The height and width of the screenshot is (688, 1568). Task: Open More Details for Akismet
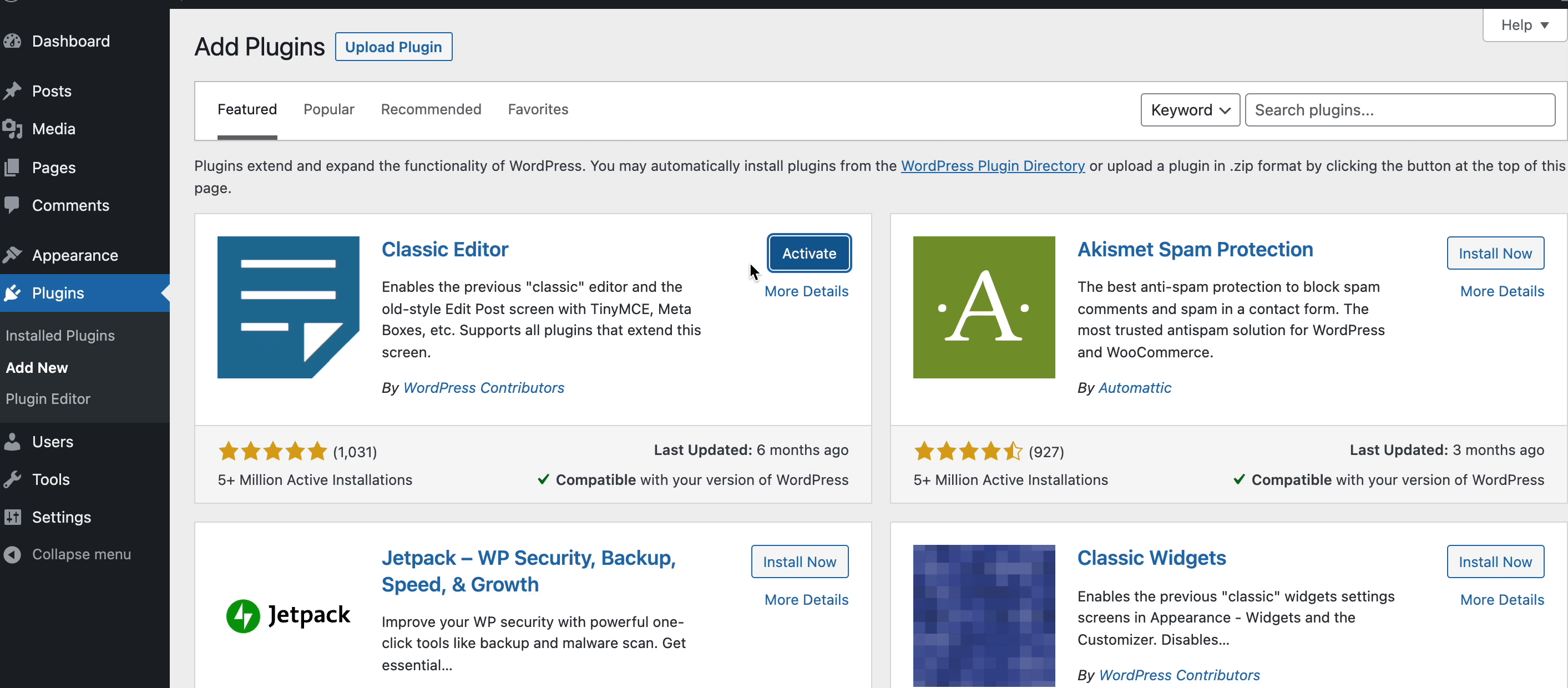pyautogui.click(x=1501, y=291)
